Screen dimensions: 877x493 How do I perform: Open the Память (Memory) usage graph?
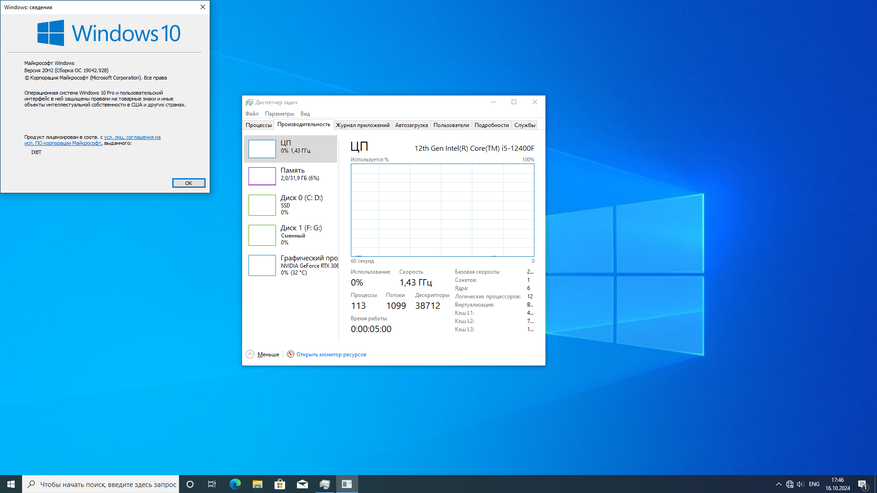click(x=290, y=175)
